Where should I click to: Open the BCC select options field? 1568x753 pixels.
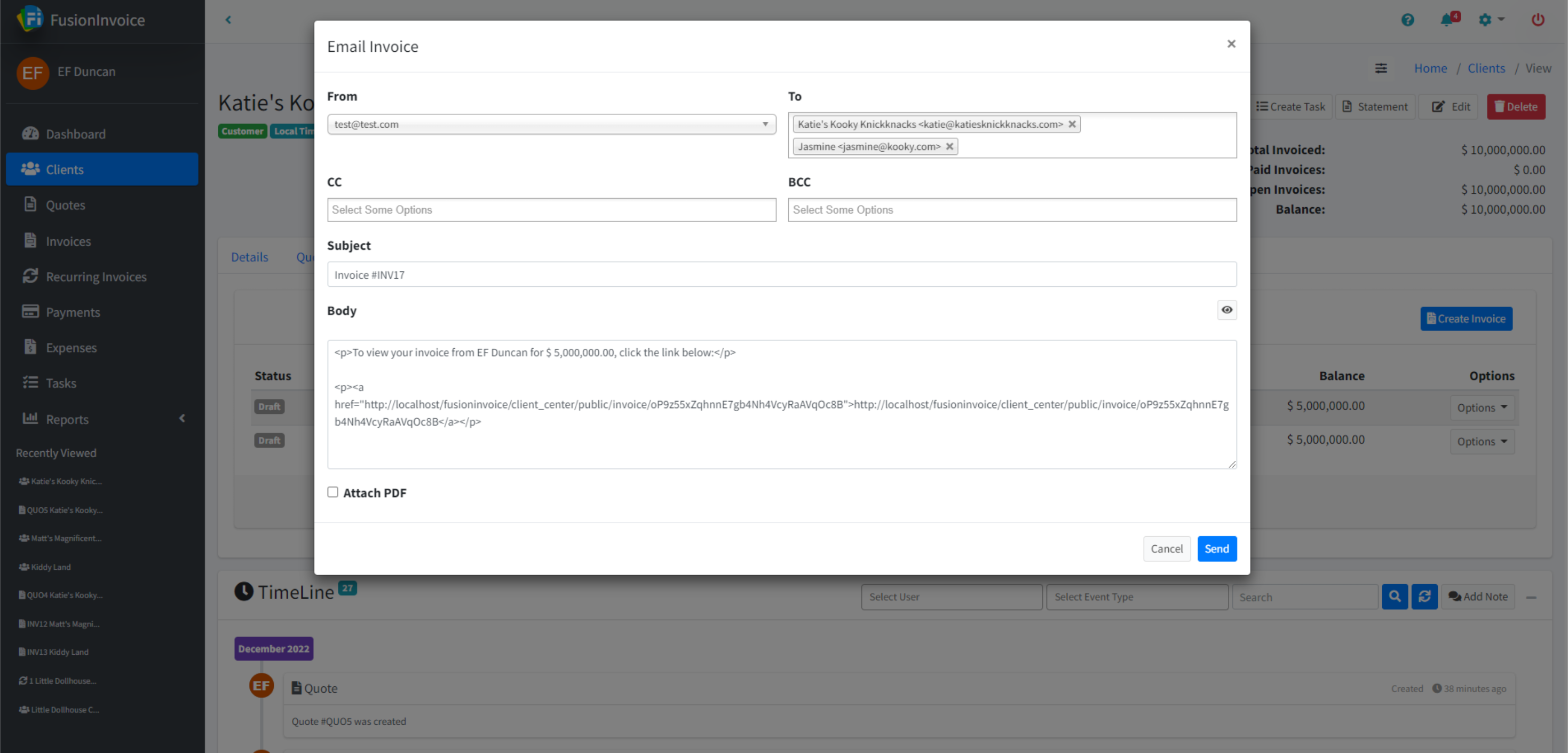1012,210
